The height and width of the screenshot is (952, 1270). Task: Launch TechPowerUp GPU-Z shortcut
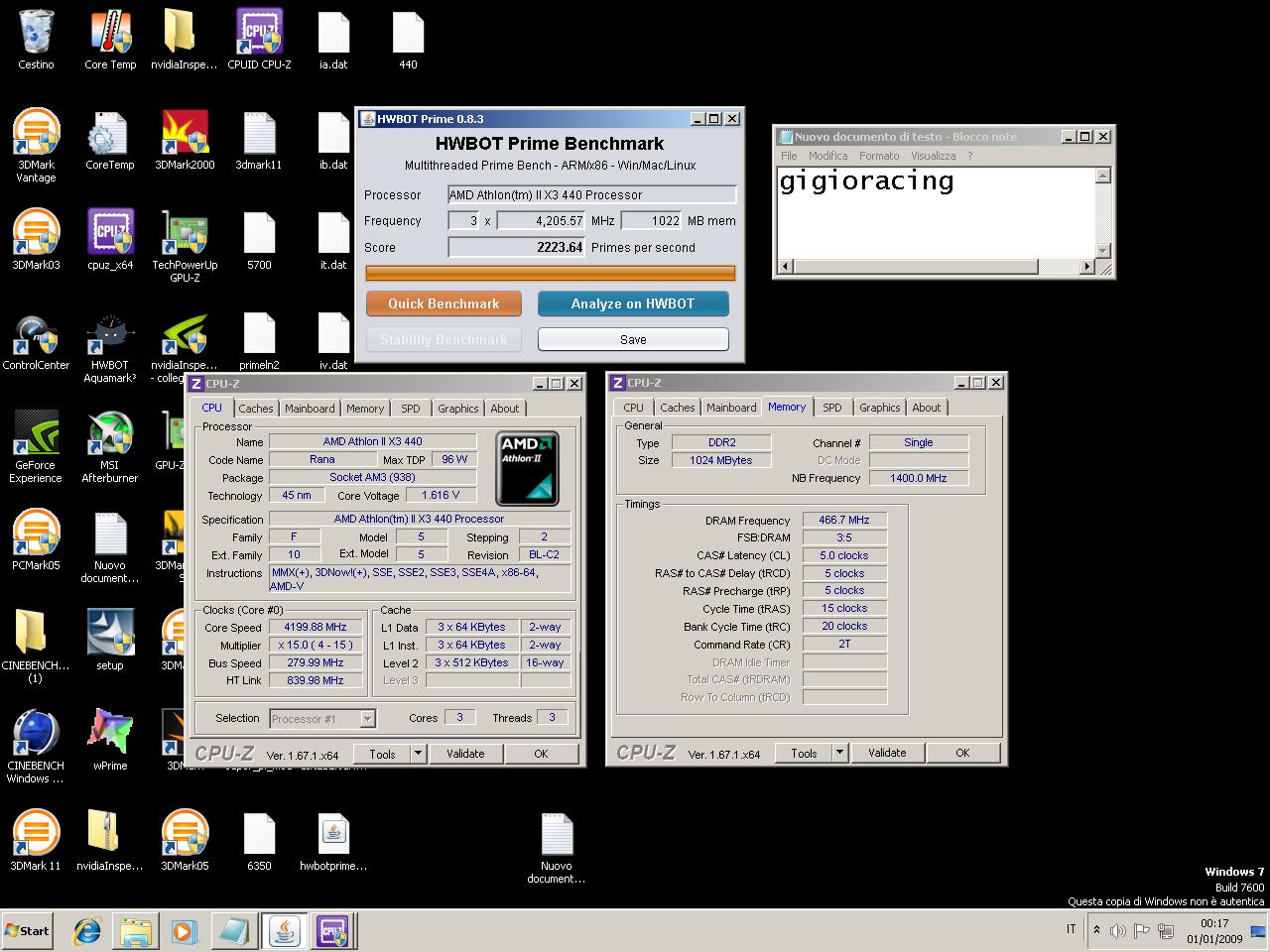pos(185,246)
